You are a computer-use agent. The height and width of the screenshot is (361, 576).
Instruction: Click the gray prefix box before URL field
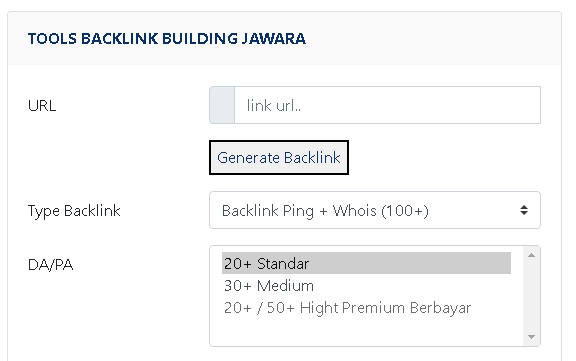click(x=222, y=105)
